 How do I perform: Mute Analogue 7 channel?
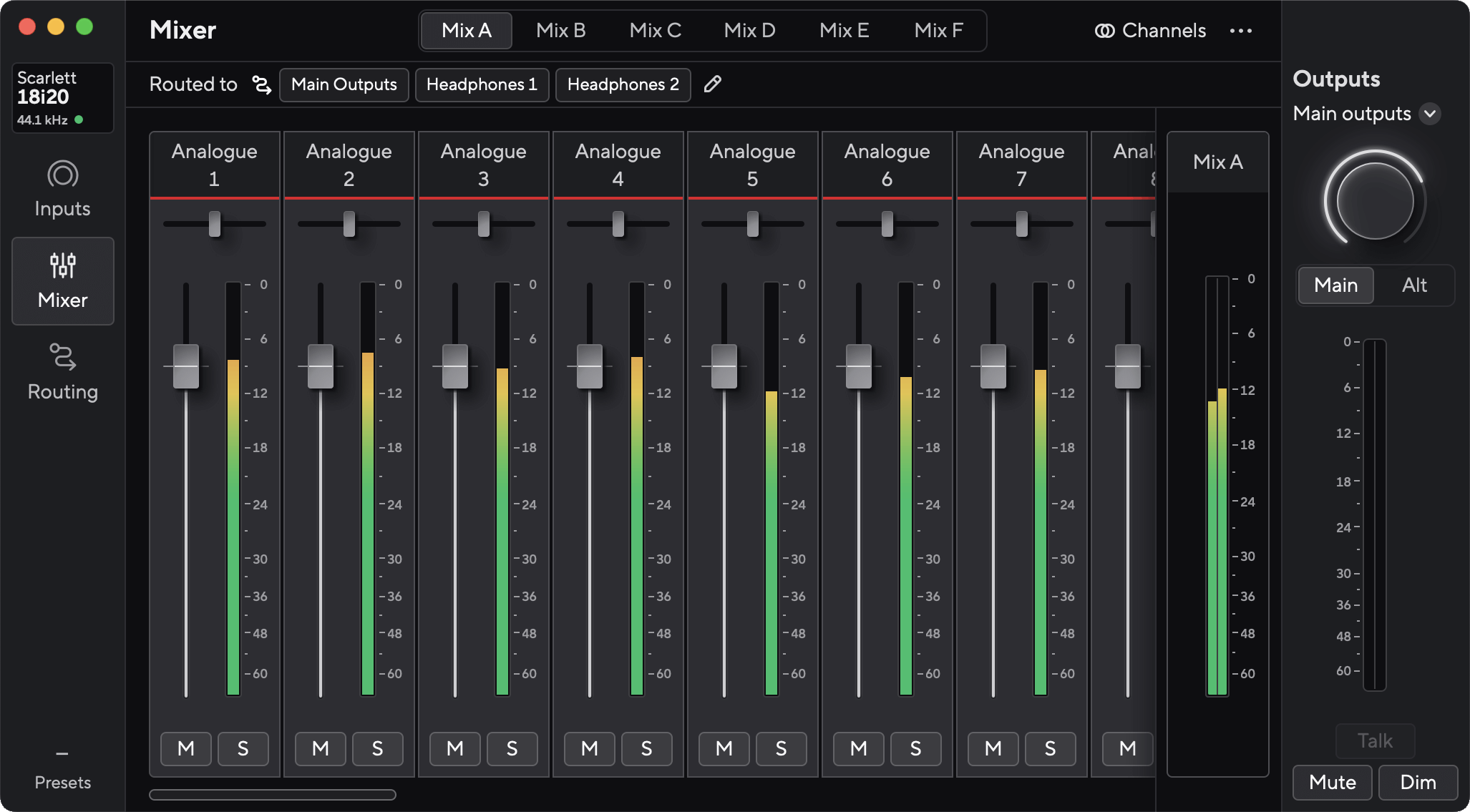pos(993,749)
